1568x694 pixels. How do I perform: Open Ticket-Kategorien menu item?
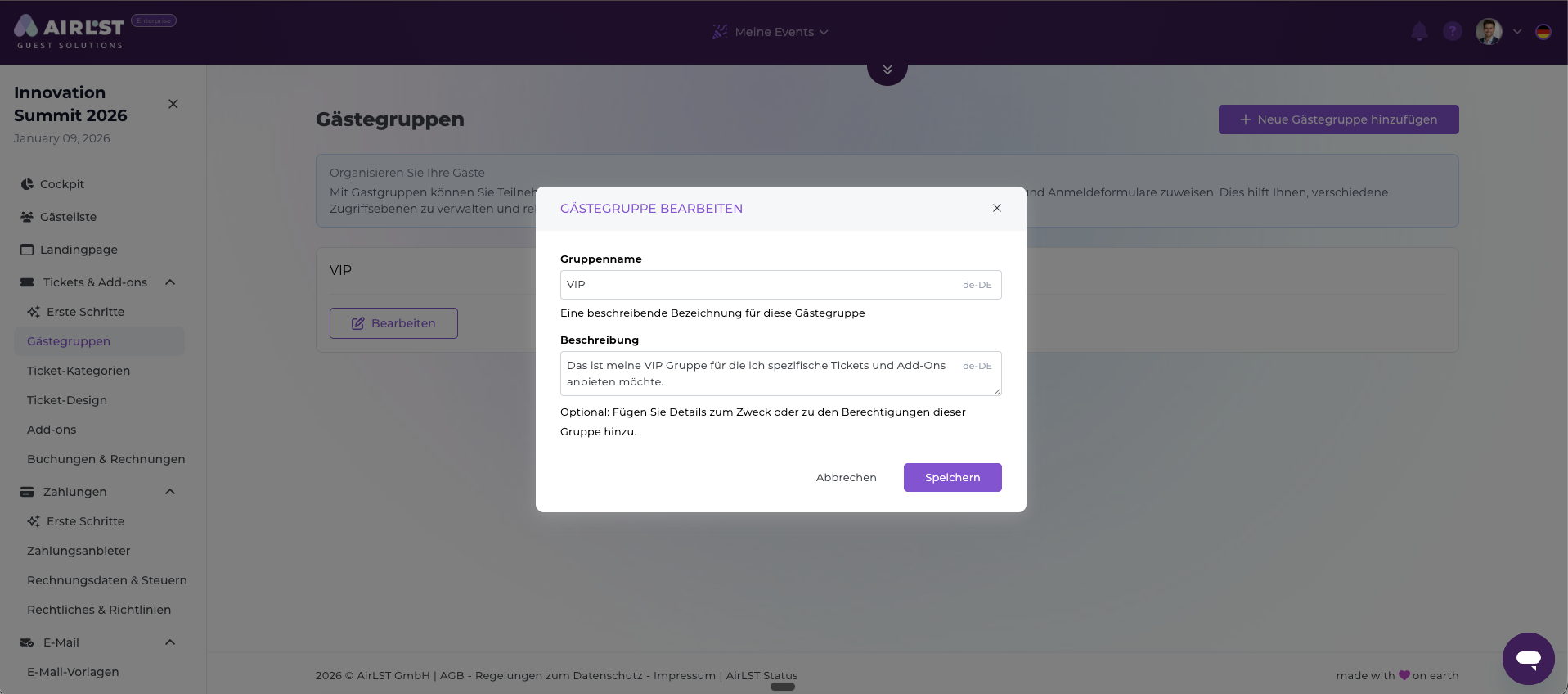[x=79, y=371]
